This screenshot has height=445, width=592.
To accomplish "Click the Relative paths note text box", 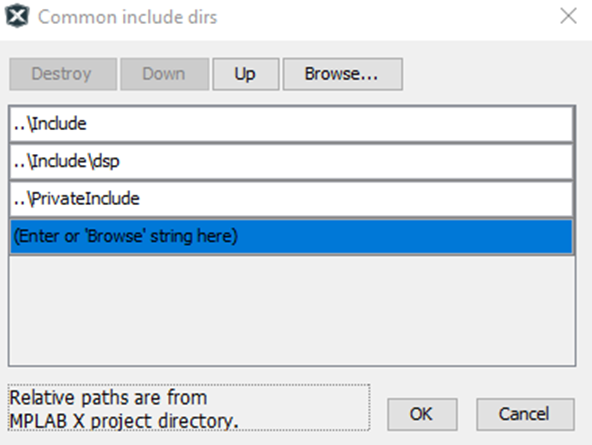I will (189, 408).
